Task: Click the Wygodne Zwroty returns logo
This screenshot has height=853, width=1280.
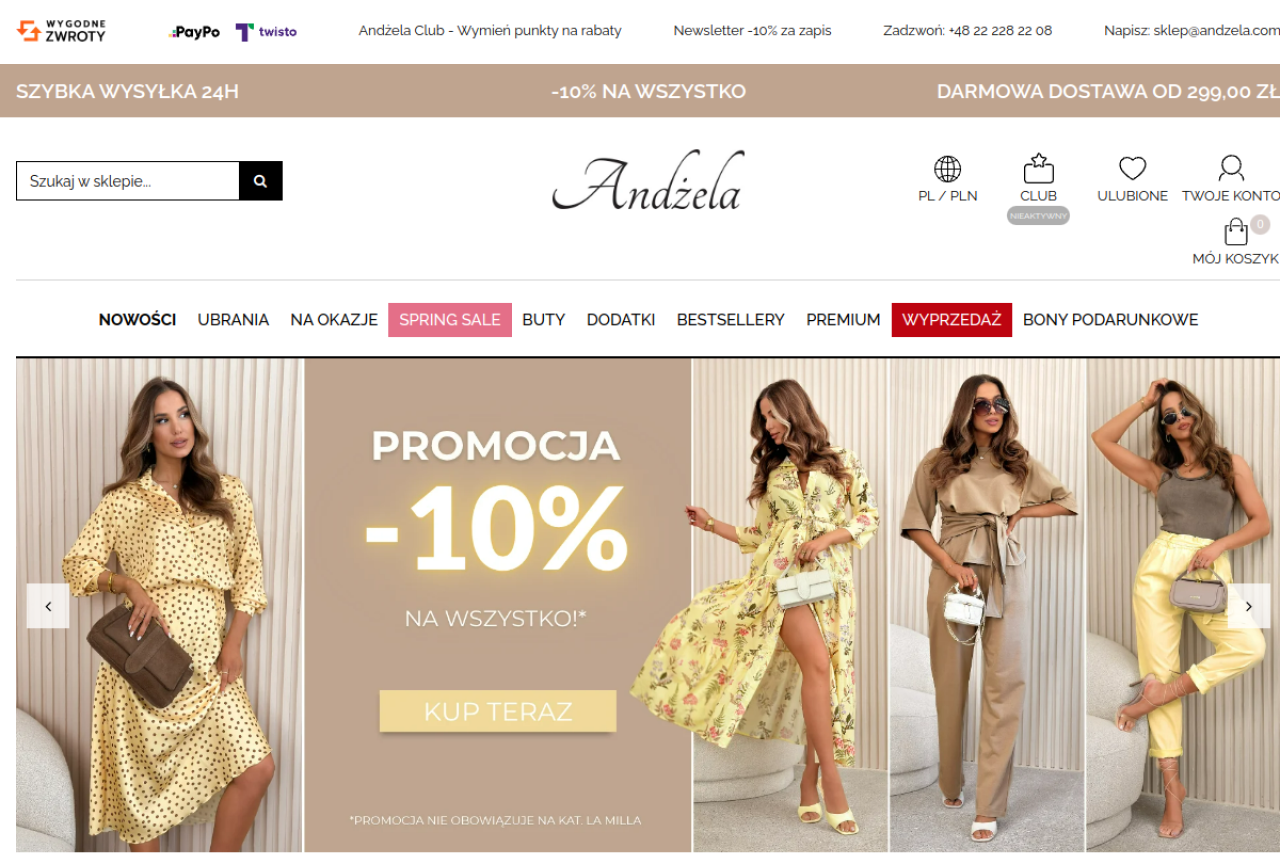Action: 61,31
